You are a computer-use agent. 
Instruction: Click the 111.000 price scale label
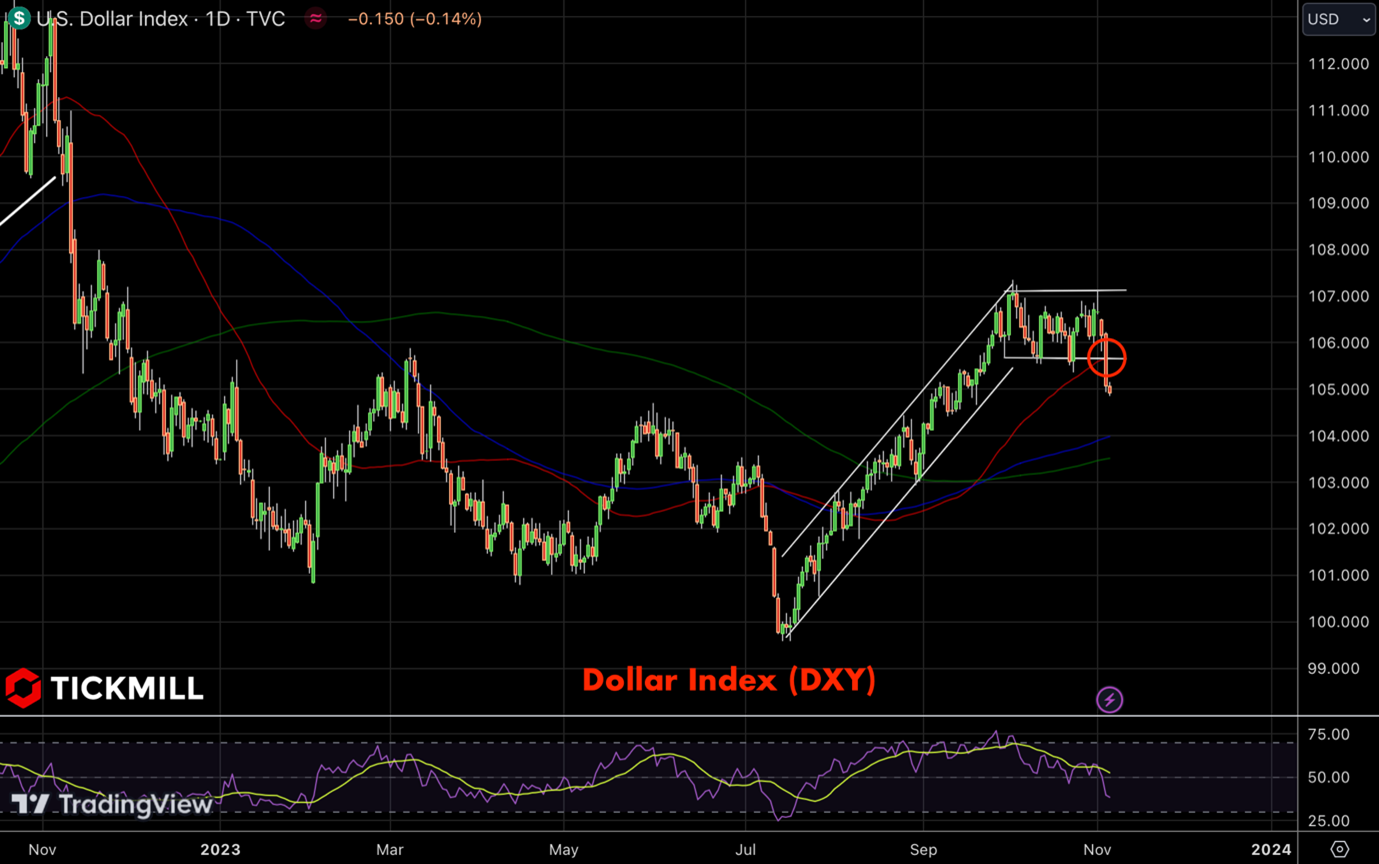click(x=1341, y=111)
